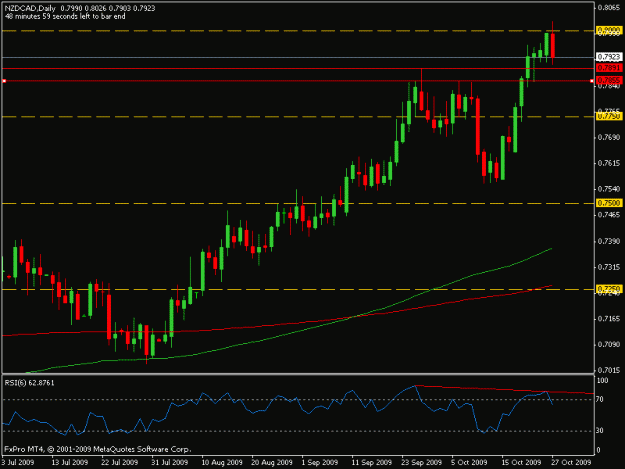Click the yellow 0.8000 price label

click(x=609, y=30)
